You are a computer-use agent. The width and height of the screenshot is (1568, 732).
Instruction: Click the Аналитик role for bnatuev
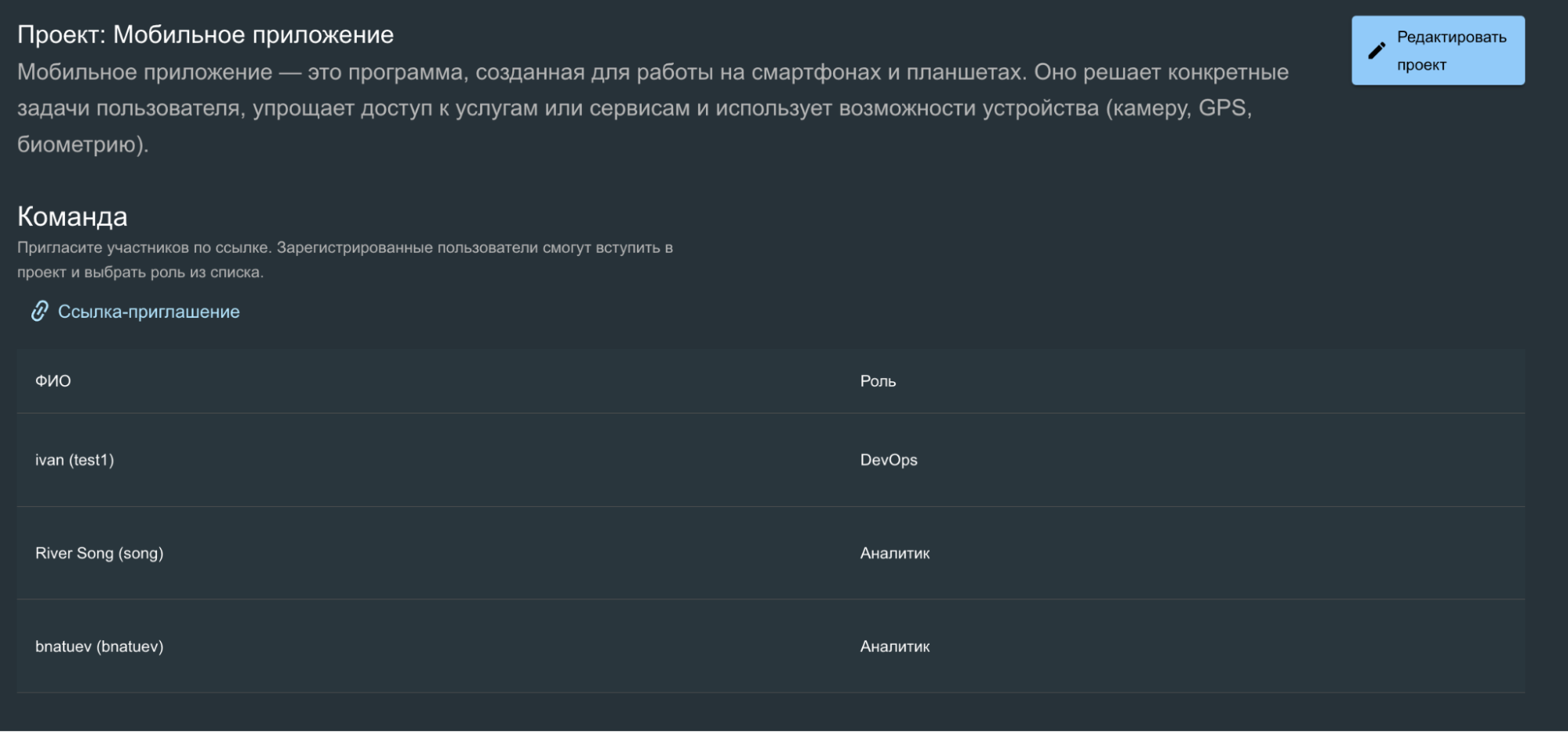coord(895,646)
